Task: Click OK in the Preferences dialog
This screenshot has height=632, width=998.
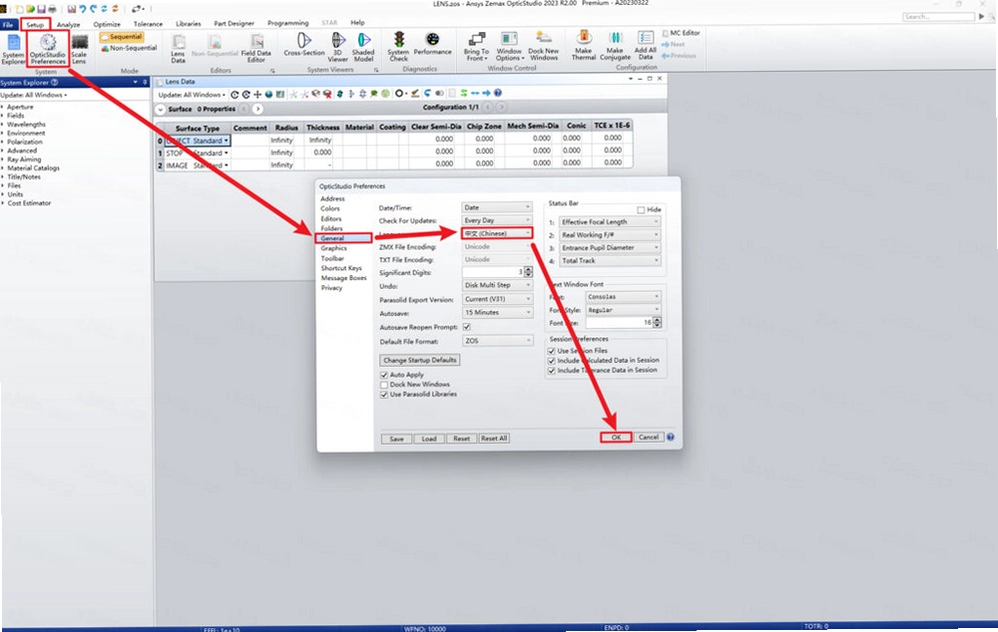Action: click(616, 437)
